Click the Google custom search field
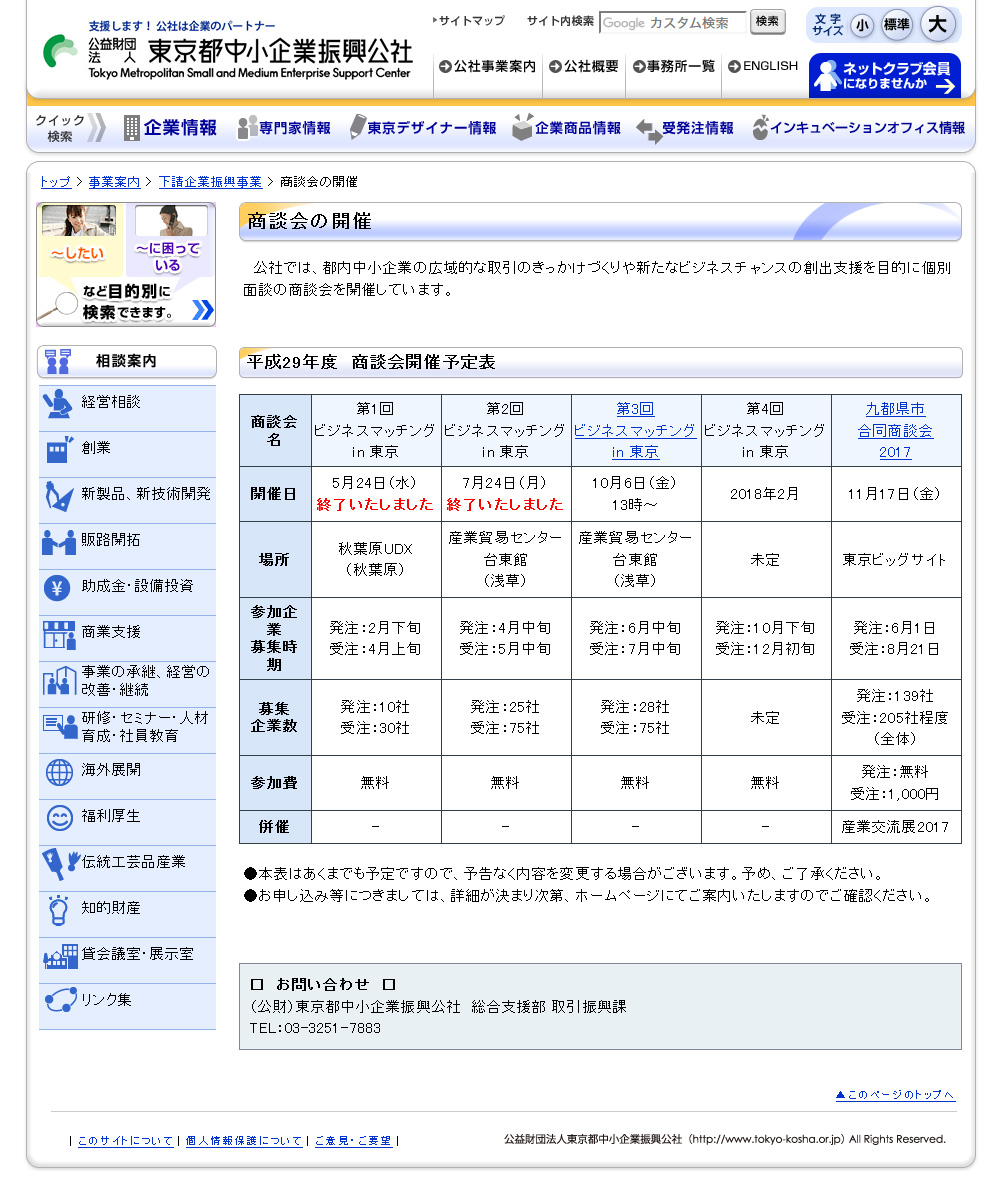This screenshot has width=1000, height=1185. [672, 22]
